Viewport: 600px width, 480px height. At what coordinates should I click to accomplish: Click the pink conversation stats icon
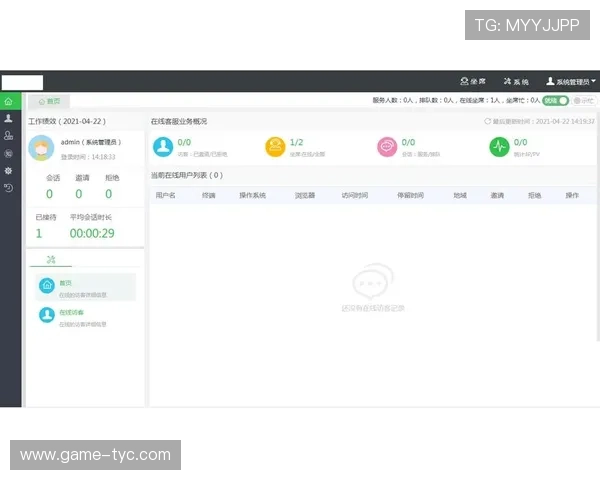coord(387,147)
